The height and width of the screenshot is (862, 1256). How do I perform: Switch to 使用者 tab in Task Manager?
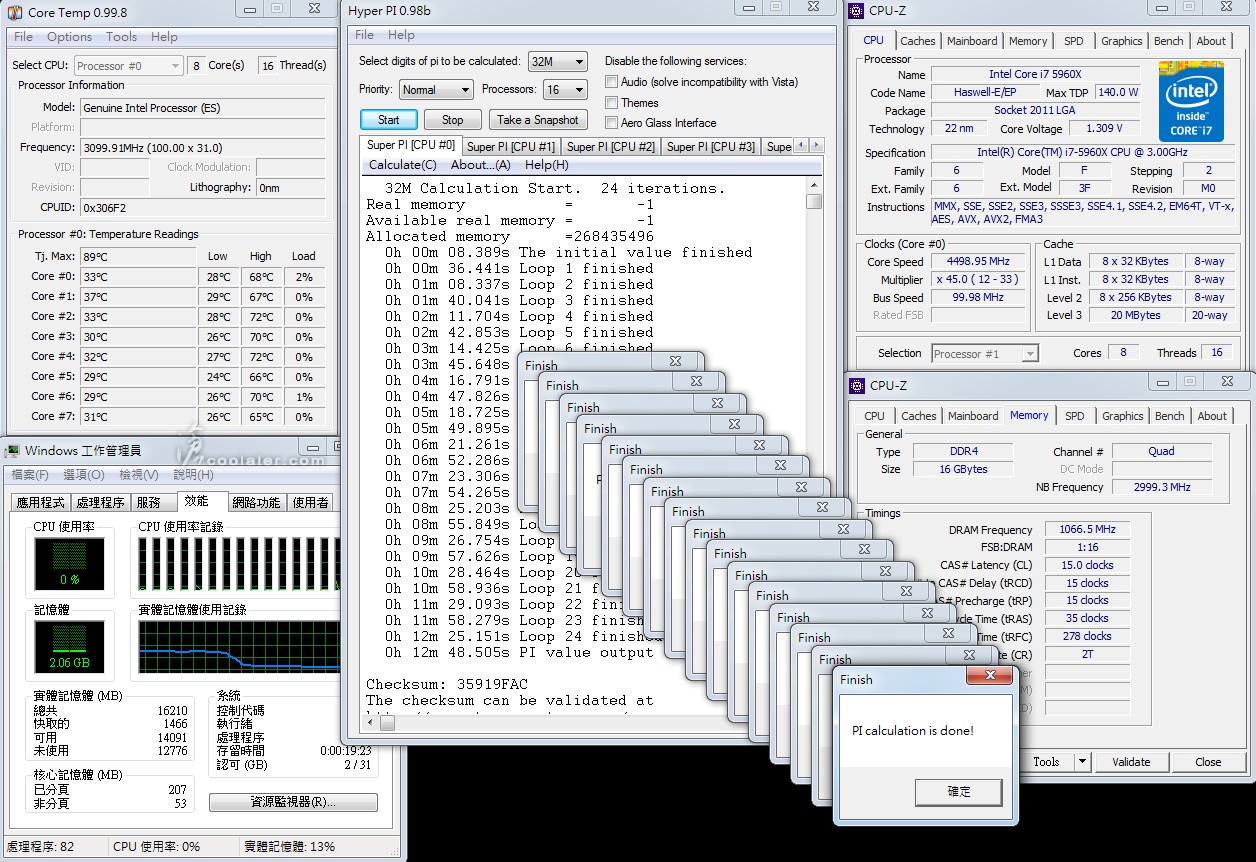(311, 503)
